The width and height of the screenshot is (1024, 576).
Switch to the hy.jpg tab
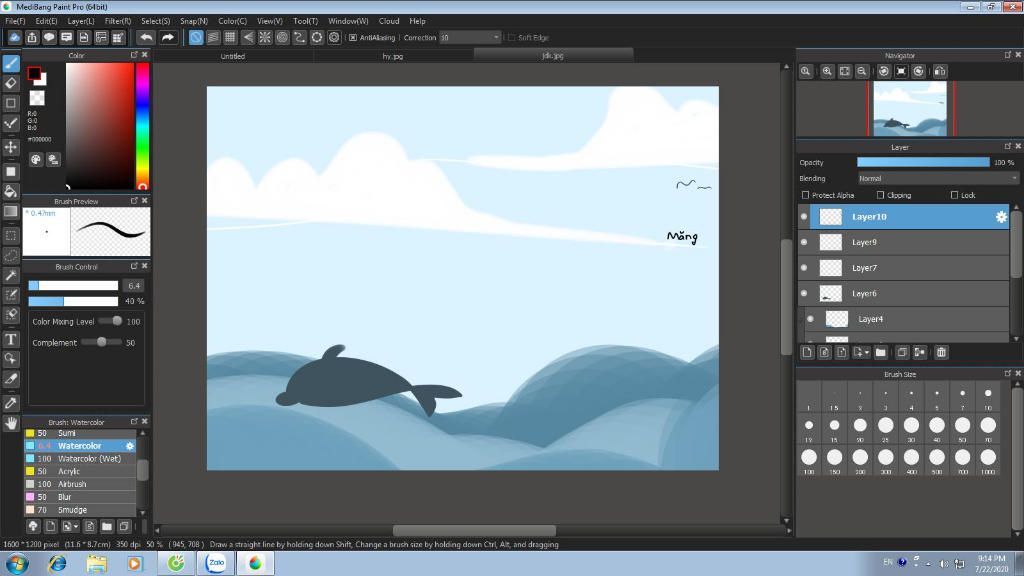(x=392, y=56)
